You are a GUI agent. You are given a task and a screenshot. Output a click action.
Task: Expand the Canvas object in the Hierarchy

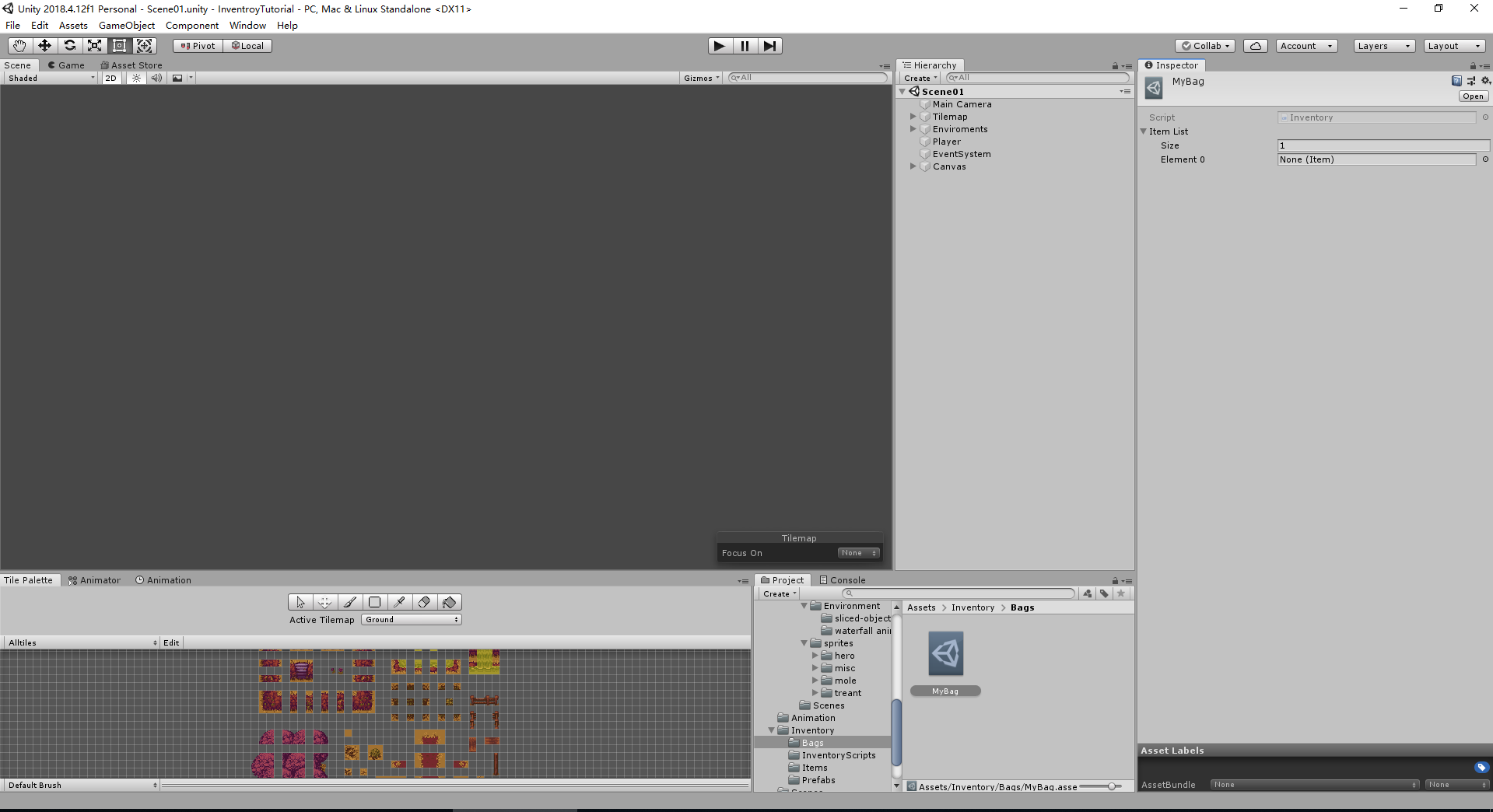click(x=913, y=166)
